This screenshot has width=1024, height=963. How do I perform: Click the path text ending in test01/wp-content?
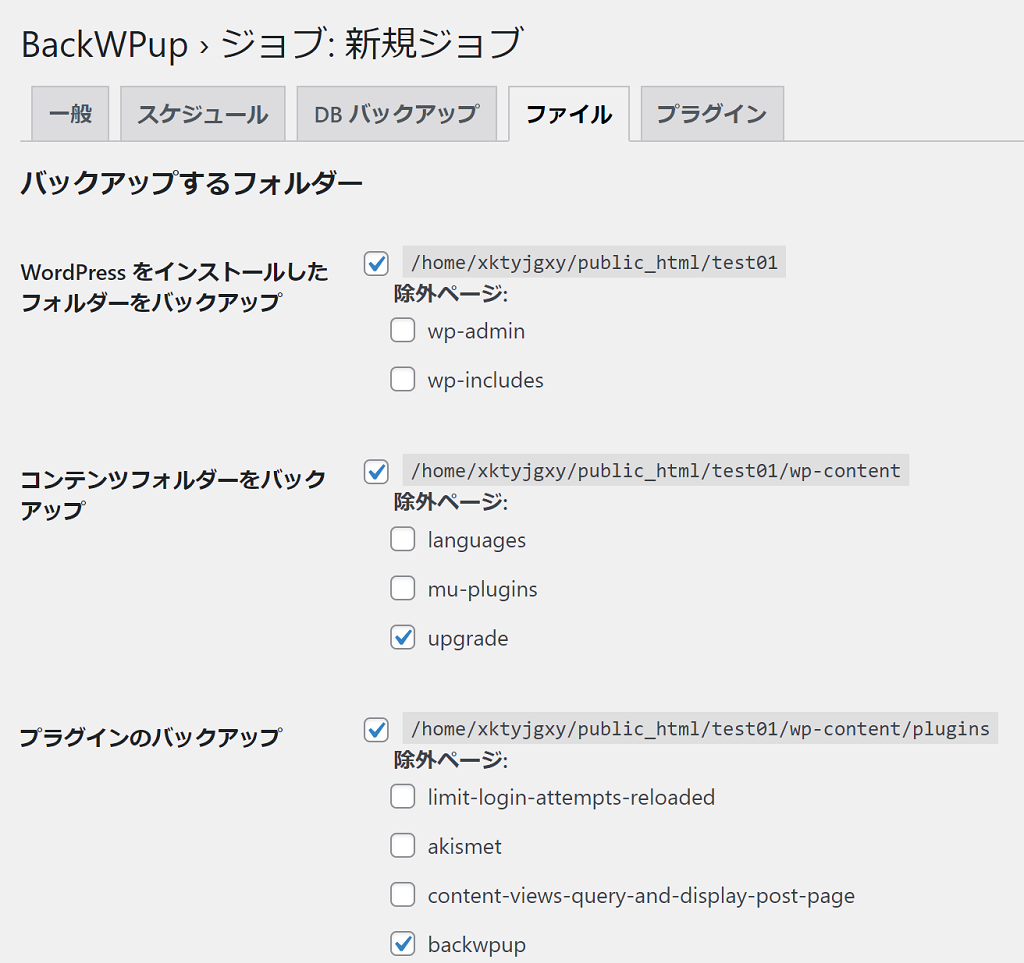[x=655, y=471]
